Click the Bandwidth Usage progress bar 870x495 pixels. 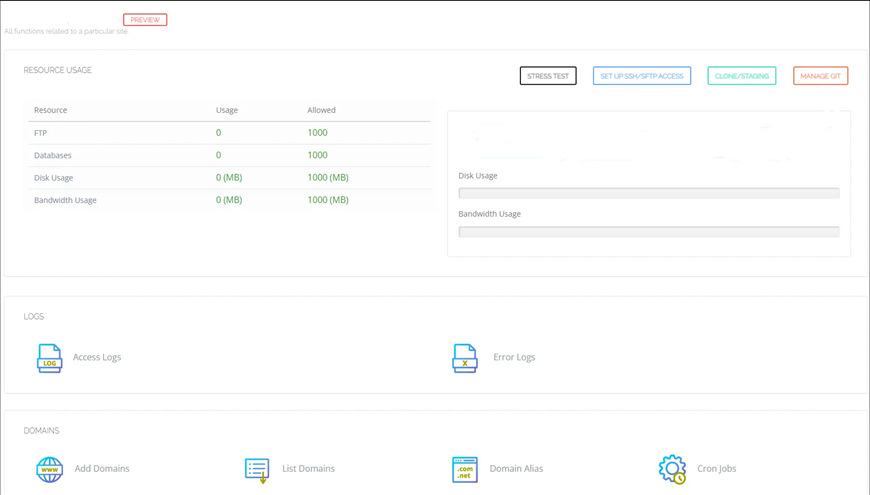[x=649, y=231]
